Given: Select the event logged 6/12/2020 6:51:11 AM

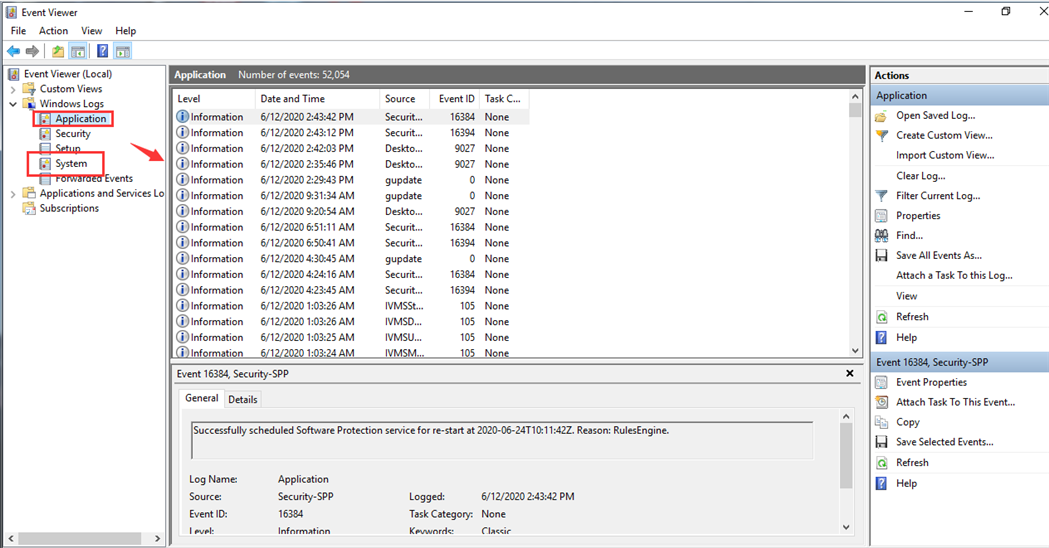Looking at the screenshot, I should point(351,227).
